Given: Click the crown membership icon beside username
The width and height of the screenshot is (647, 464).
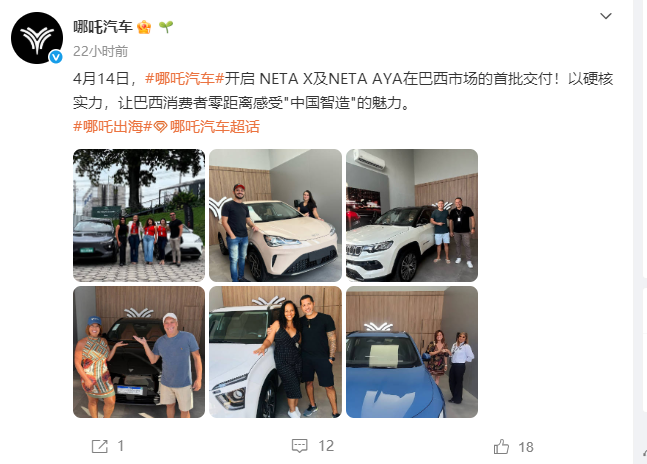Looking at the screenshot, I should pos(144,27).
